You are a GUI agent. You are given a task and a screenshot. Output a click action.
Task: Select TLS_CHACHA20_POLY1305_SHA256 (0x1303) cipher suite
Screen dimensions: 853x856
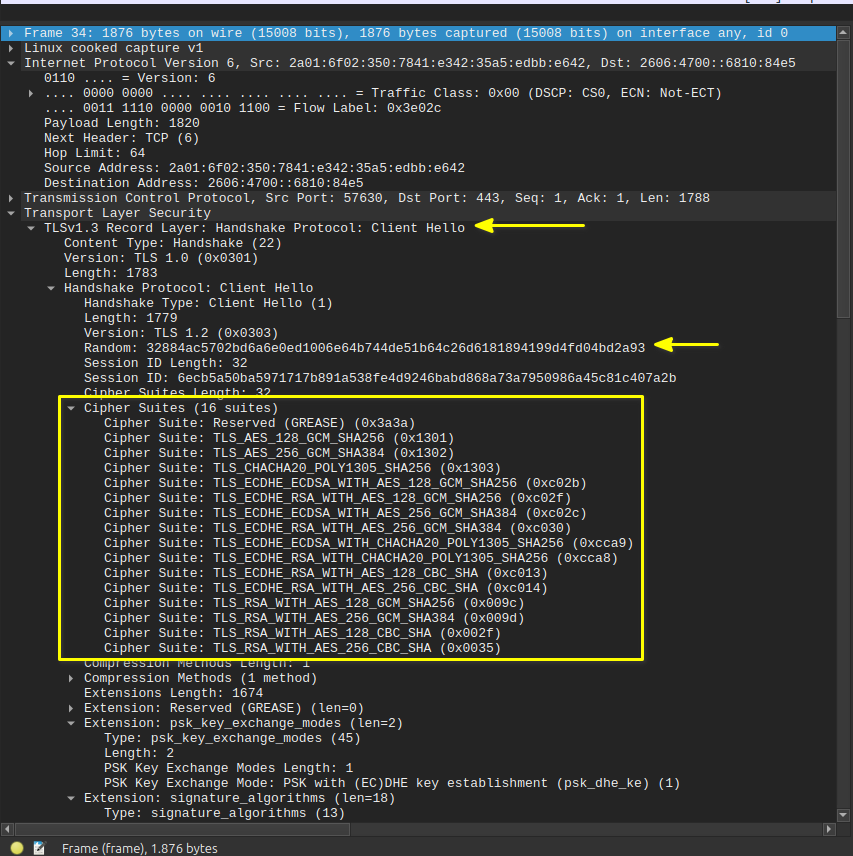click(x=302, y=468)
